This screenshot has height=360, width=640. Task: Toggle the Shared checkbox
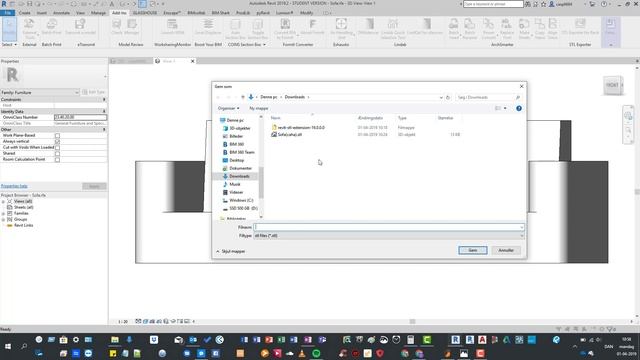coord(57,153)
